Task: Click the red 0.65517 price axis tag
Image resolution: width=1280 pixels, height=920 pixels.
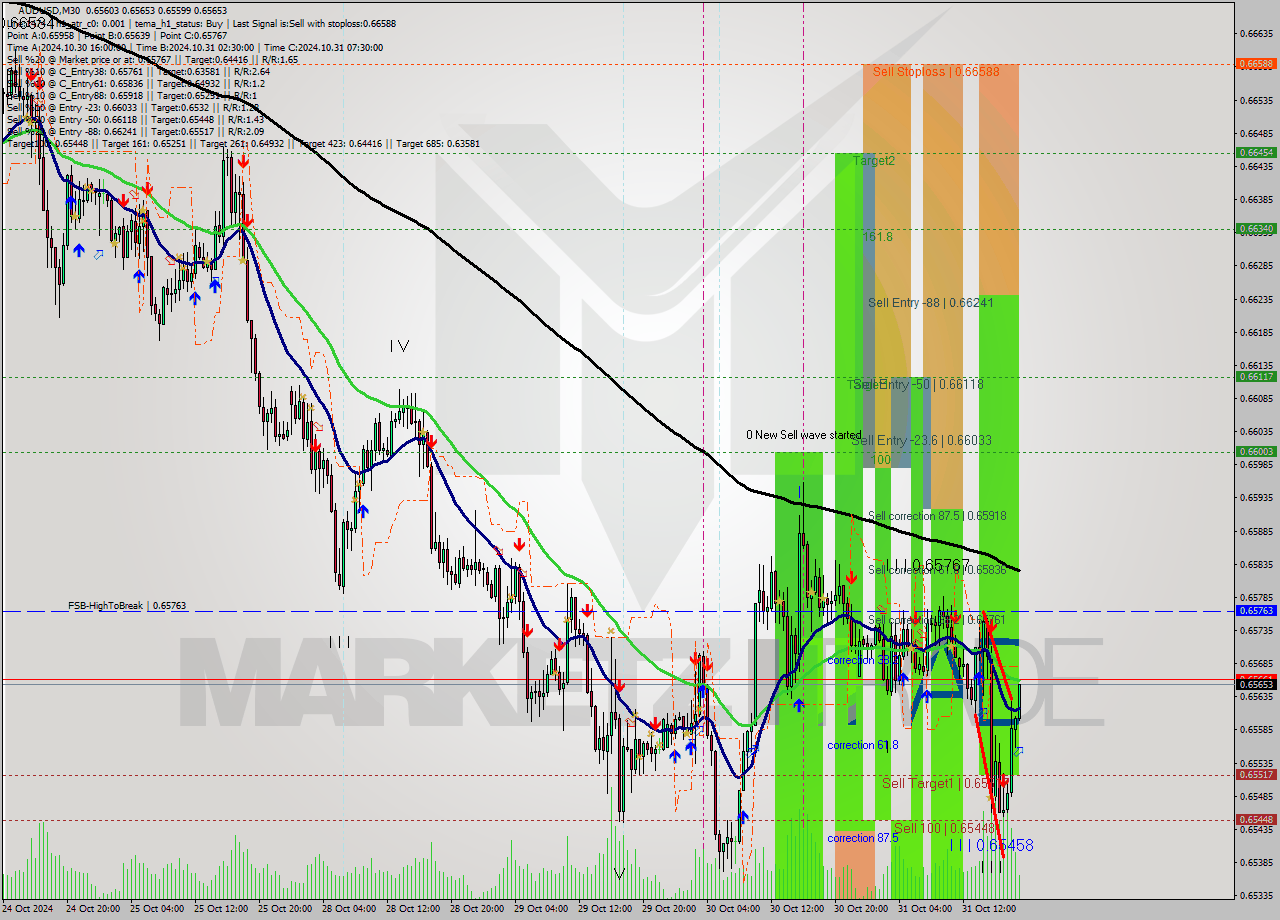Action: (x=1256, y=774)
